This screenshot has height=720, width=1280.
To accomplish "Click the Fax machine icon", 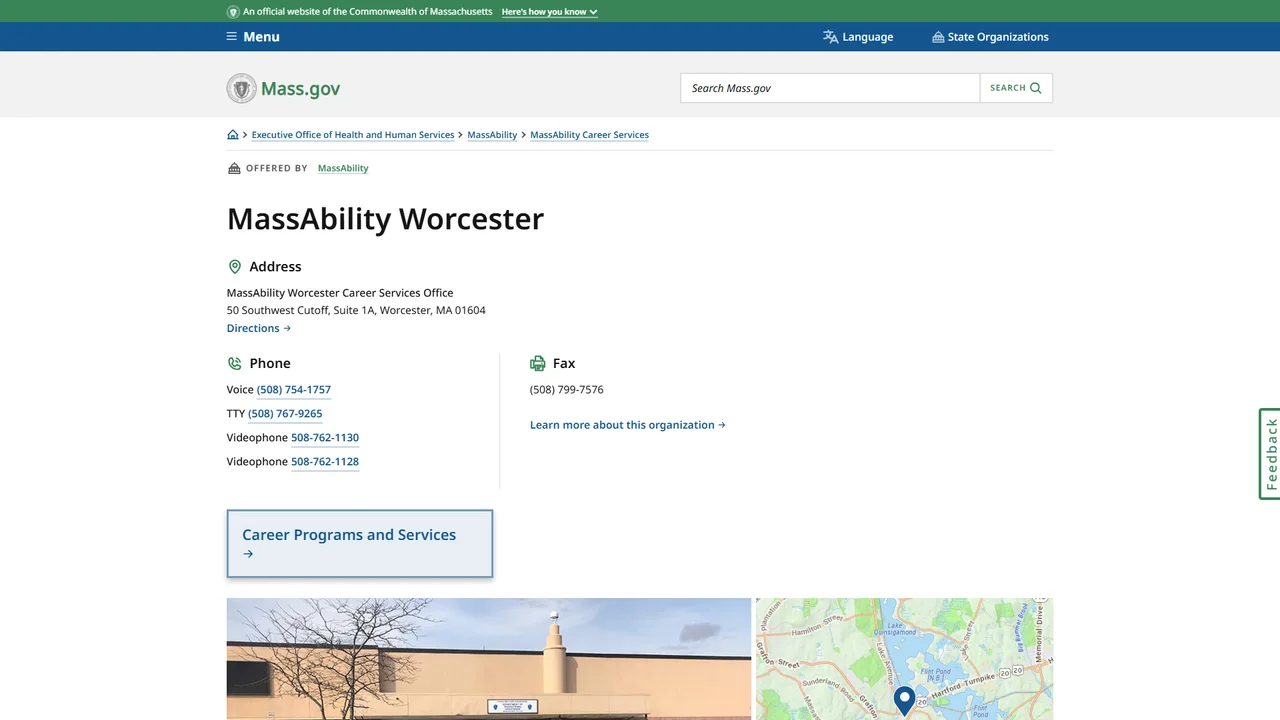I will (538, 364).
